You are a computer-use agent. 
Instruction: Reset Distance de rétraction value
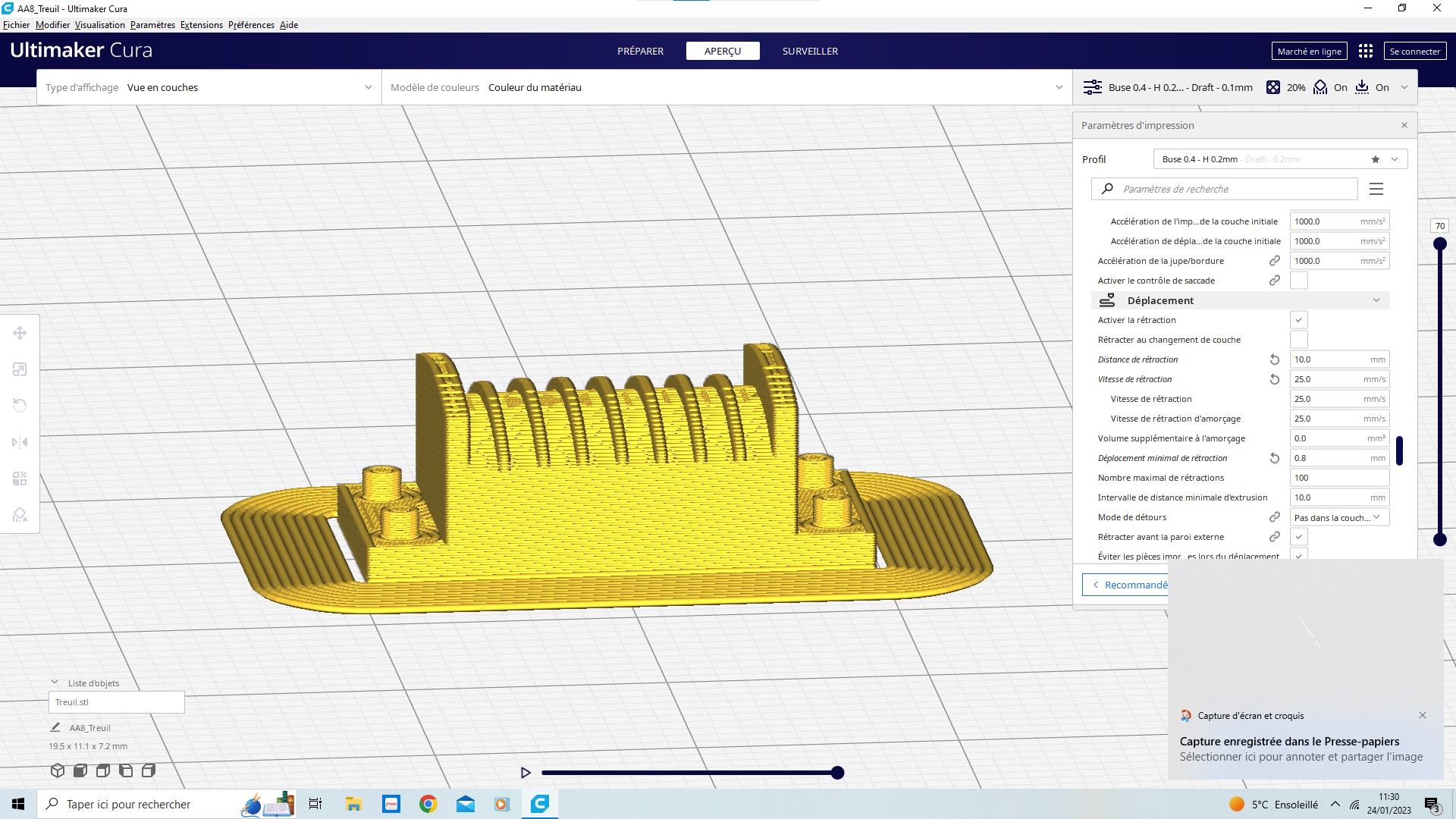[x=1274, y=359]
